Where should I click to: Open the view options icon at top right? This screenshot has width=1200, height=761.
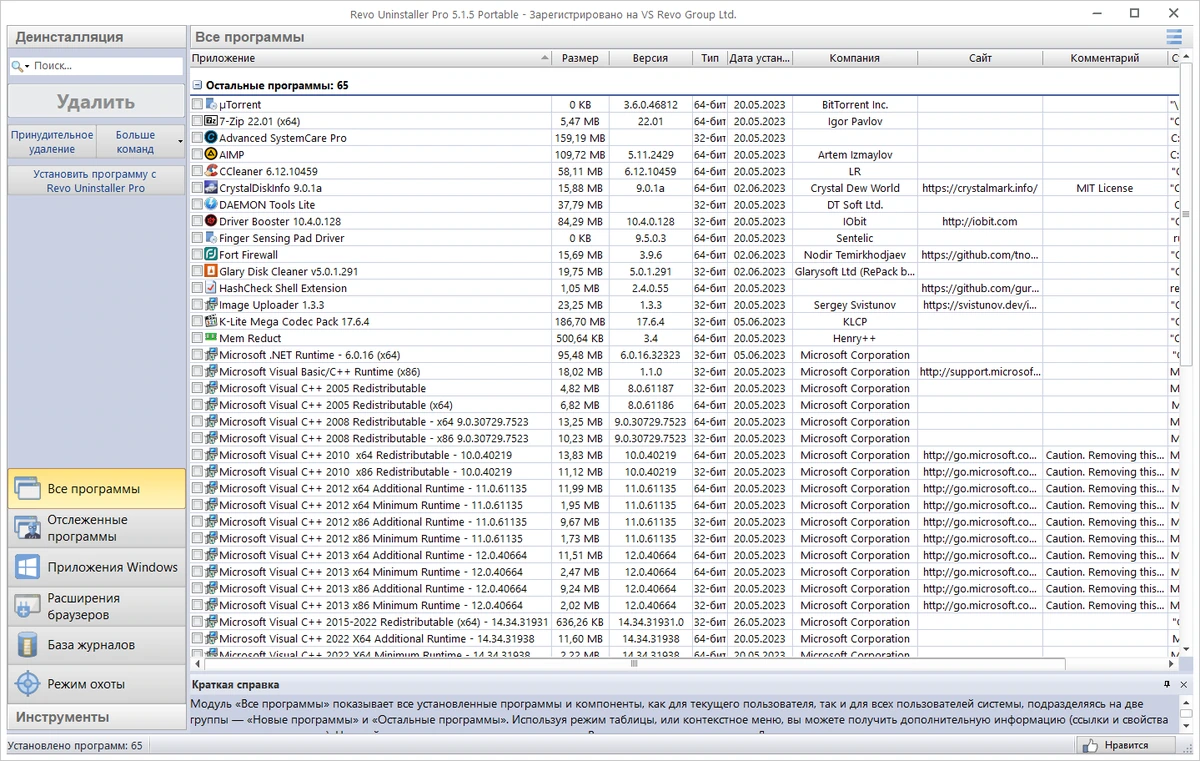tap(1174, 37)
